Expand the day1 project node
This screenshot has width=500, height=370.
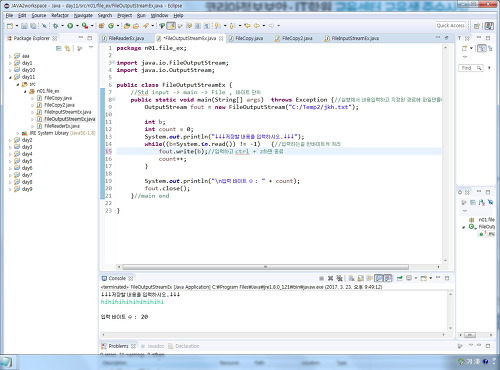pos(10,63)
